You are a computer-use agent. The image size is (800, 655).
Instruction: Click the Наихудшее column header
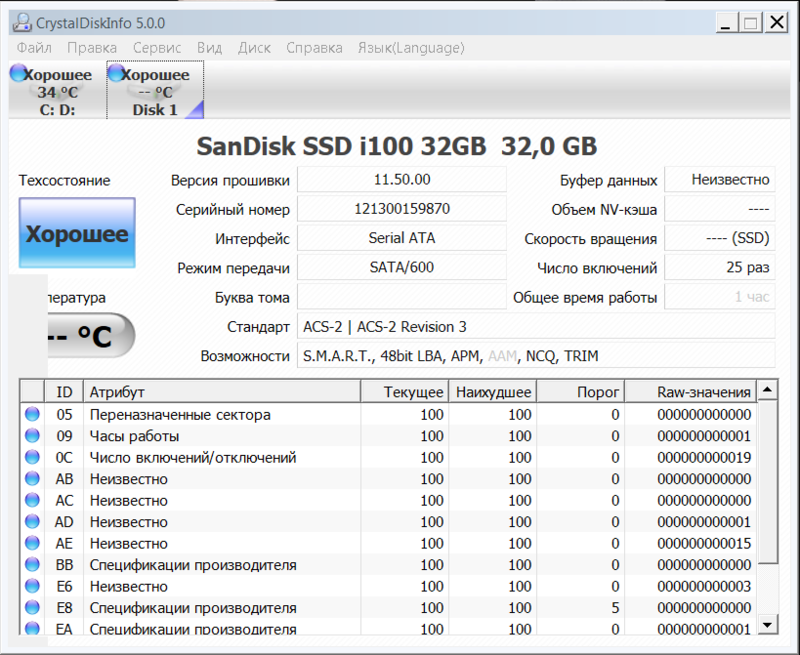[x=493, y=392]
